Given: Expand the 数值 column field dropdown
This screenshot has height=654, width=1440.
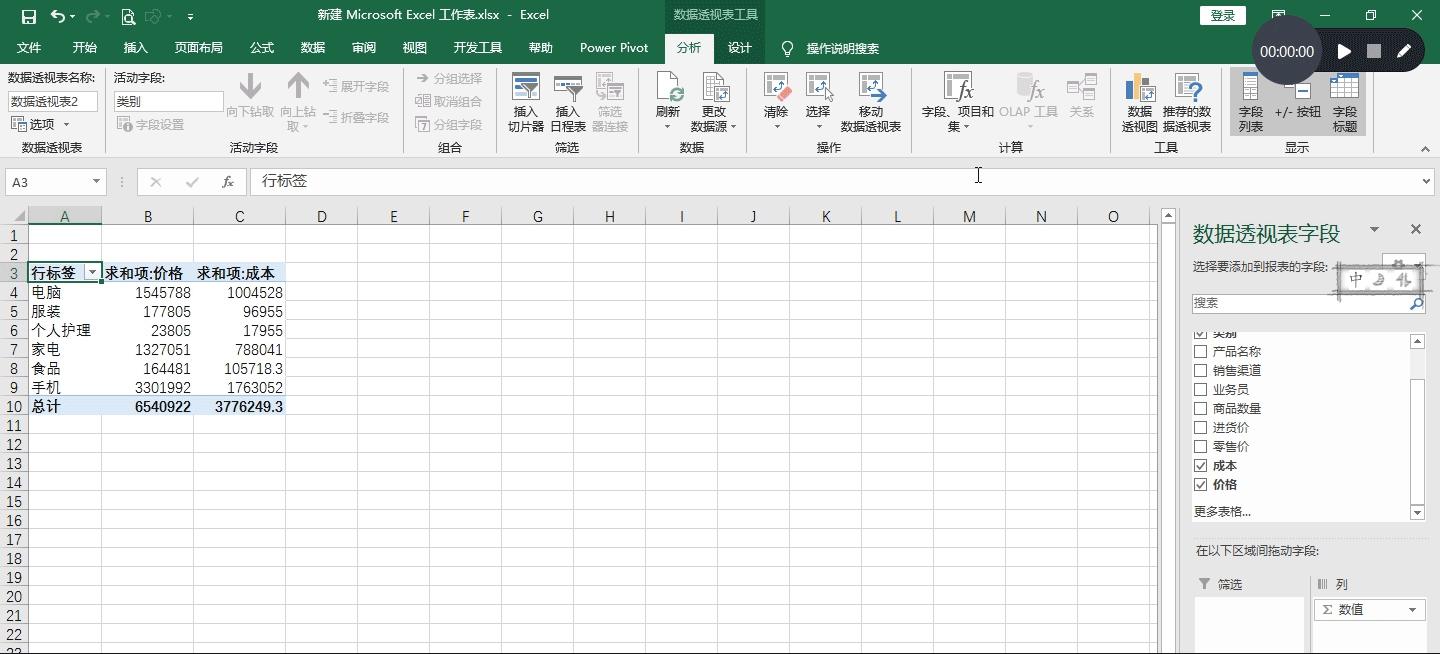Looking at the screenshot, I should pyautogui.click(x=1412, y=610).
